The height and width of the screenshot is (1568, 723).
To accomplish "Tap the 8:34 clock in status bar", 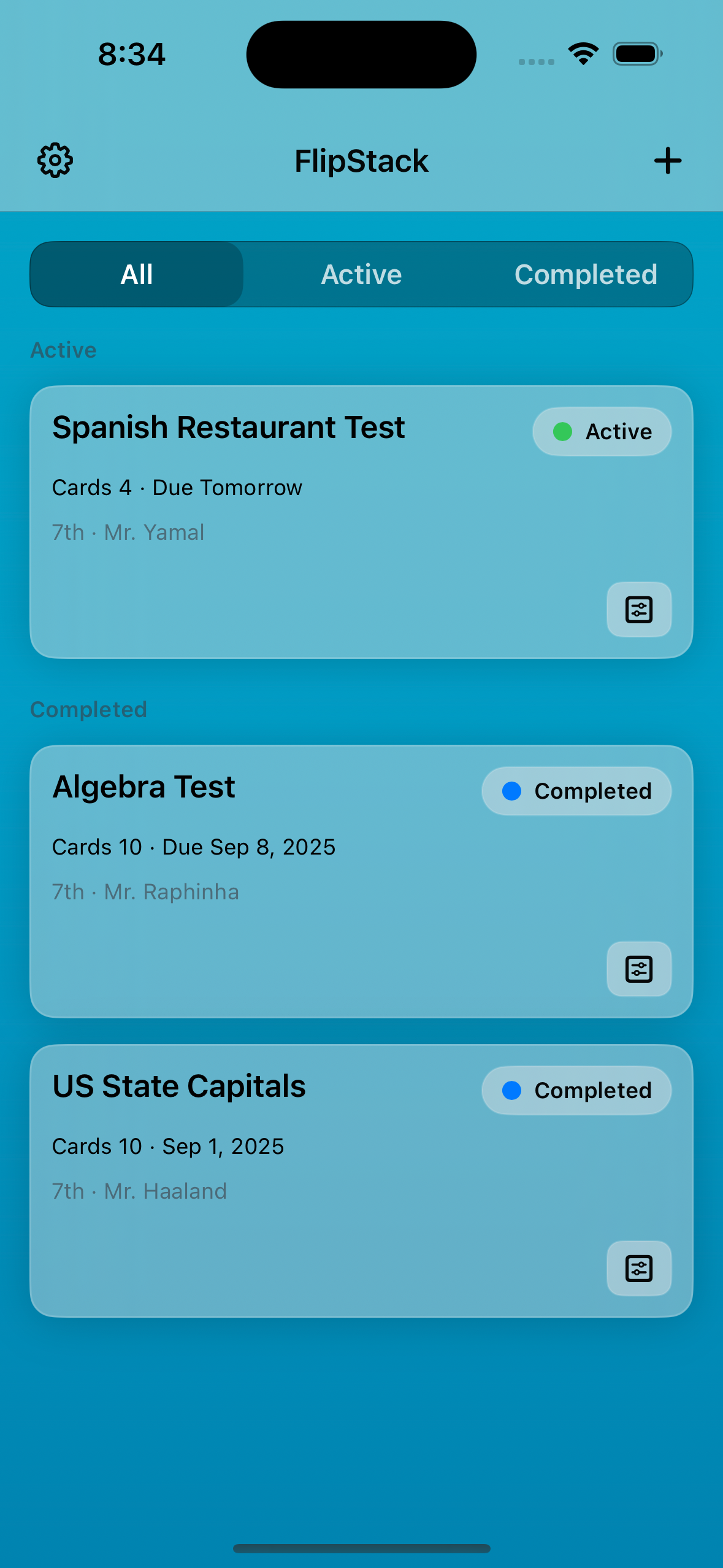I will (x=132, y=54).
